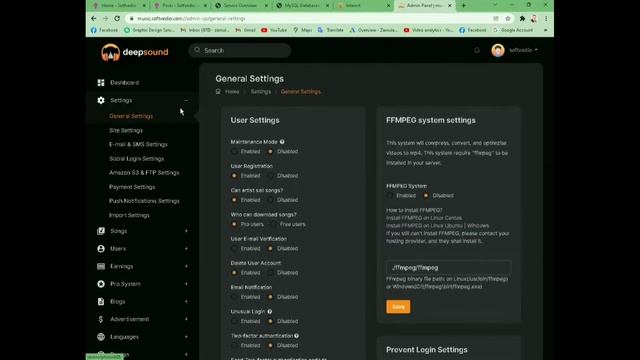Viewport: 640px width, 360px height.
Task: Open Social Login Settings
Action: [x=136, y=158]
